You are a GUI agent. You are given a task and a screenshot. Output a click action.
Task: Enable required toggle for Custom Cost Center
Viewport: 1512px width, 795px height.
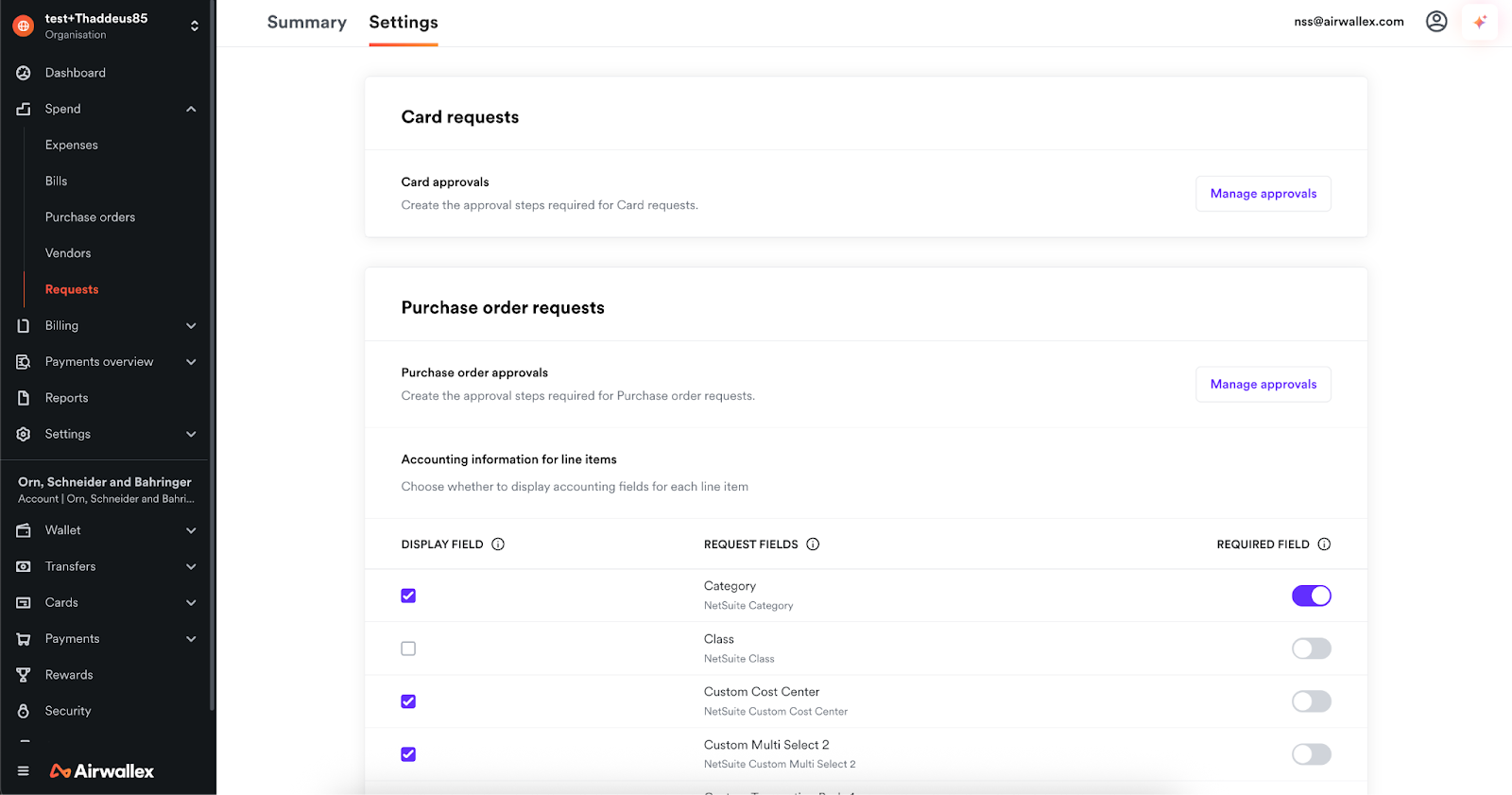1311,701
